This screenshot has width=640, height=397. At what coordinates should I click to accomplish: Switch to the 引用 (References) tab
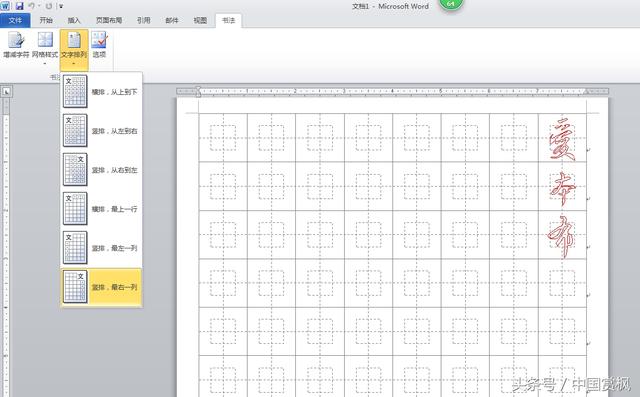coord(143,20)
